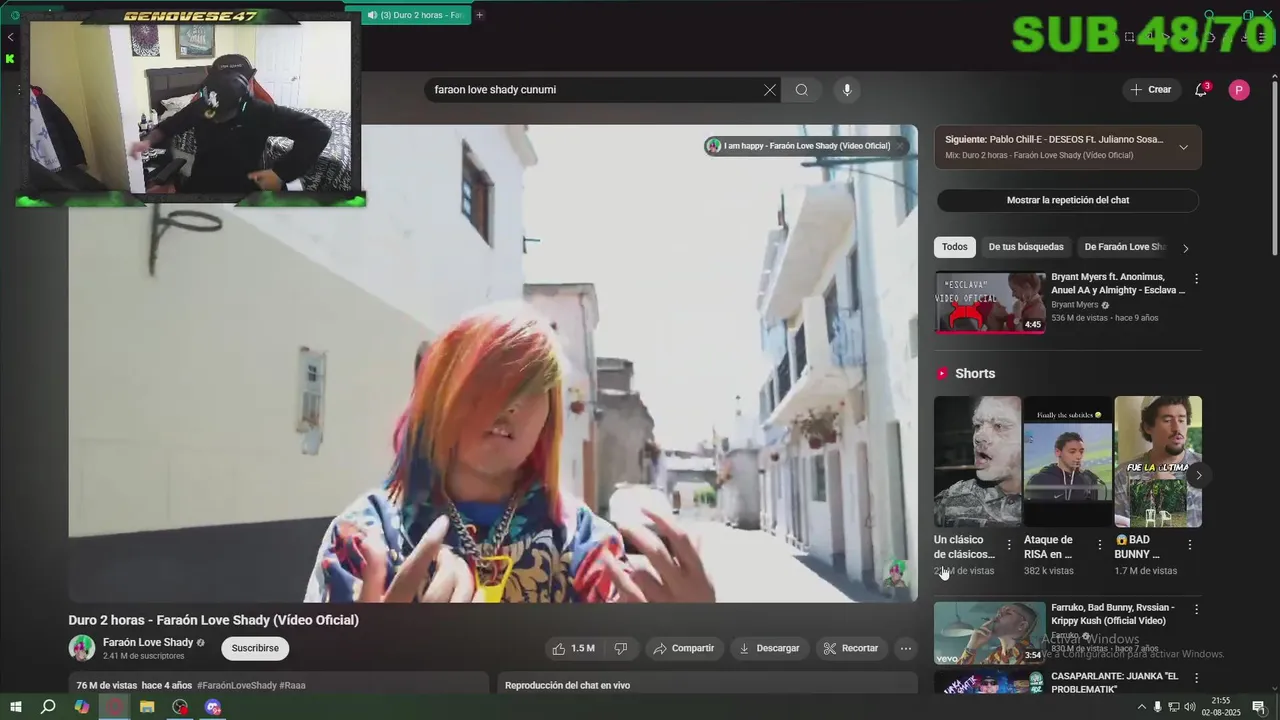Open options for CASAPARLANTE video
Screen dimensions: 1280x720
coord(1196,677)
